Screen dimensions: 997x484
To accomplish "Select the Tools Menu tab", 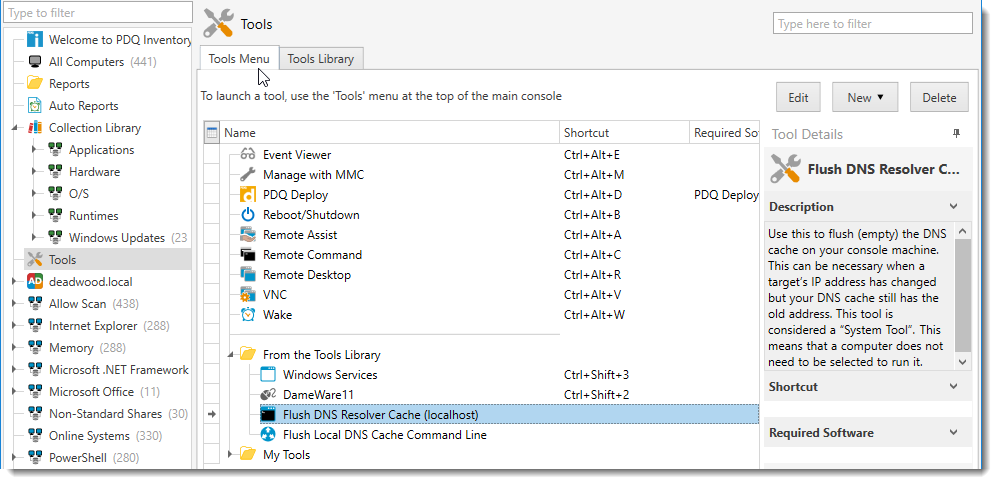I will 239,59.
